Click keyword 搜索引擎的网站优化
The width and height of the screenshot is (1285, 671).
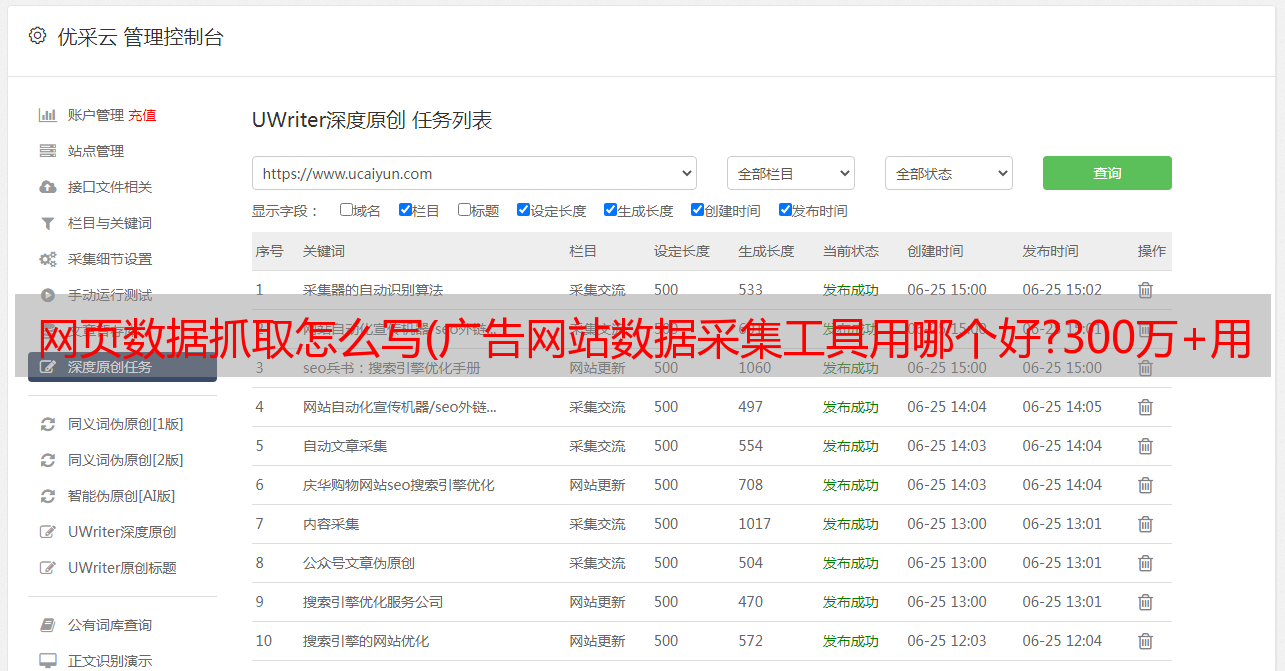(x=366, y=641)
